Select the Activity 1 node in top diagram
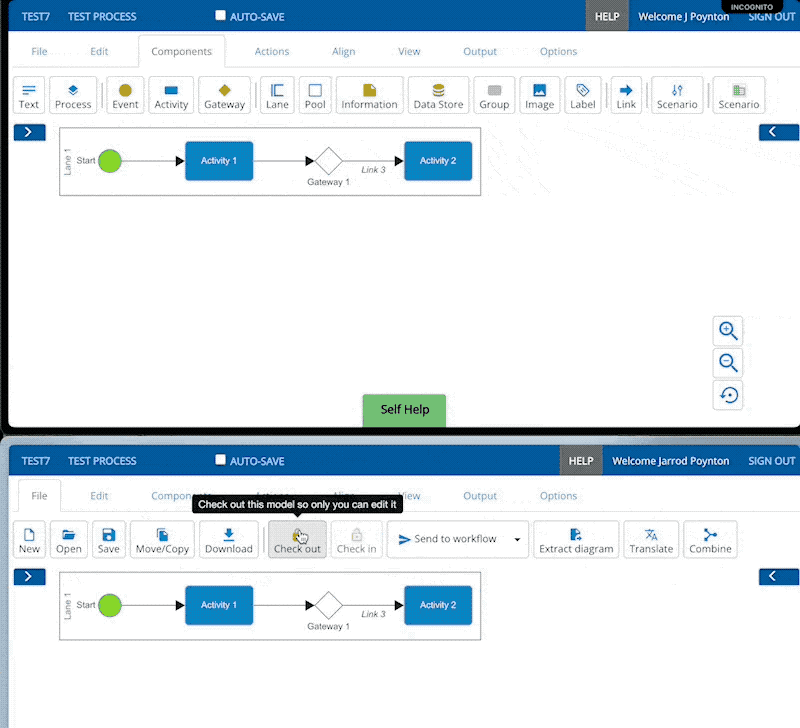800x728 pixels. 219,160
